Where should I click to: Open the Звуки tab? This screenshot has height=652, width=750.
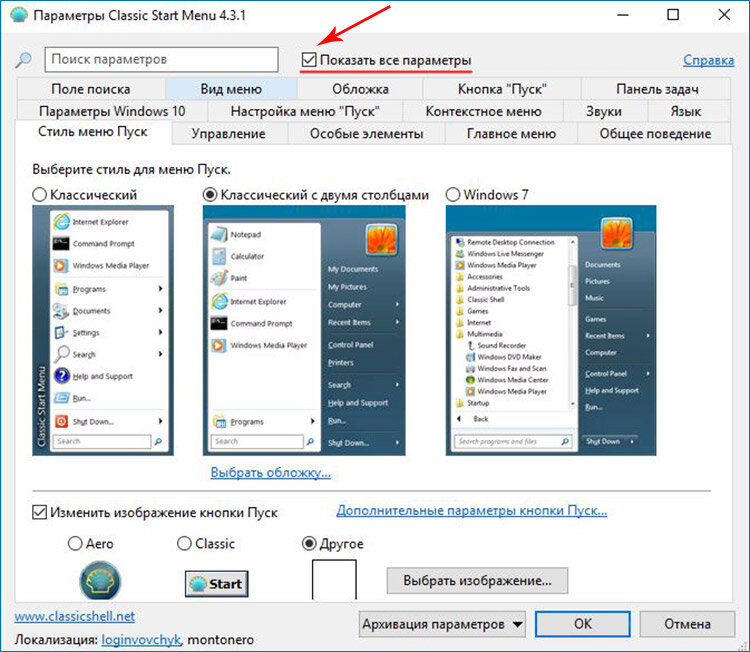point(604,111)
